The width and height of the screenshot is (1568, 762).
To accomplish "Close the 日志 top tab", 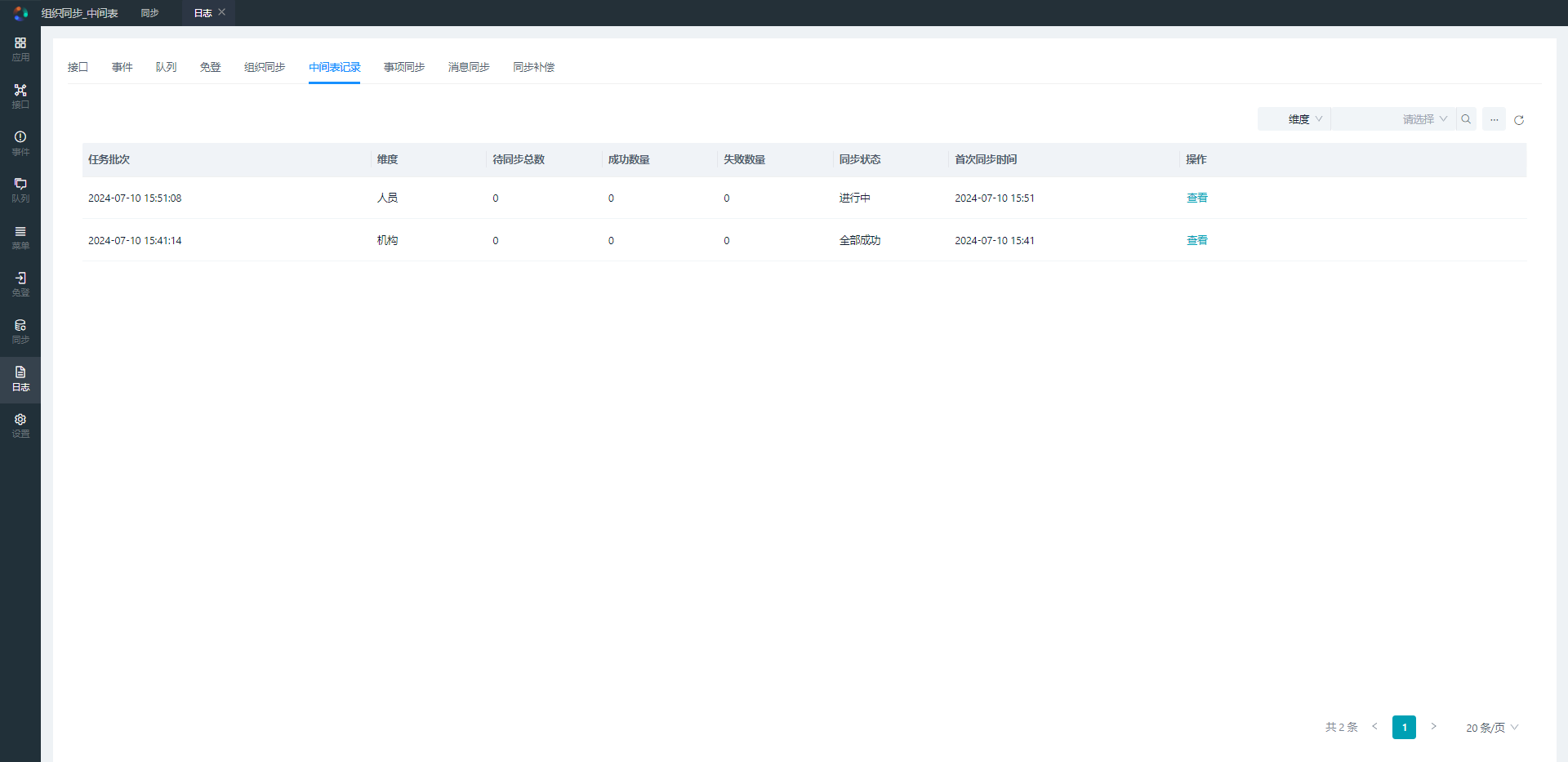I will tap(221, 12).
